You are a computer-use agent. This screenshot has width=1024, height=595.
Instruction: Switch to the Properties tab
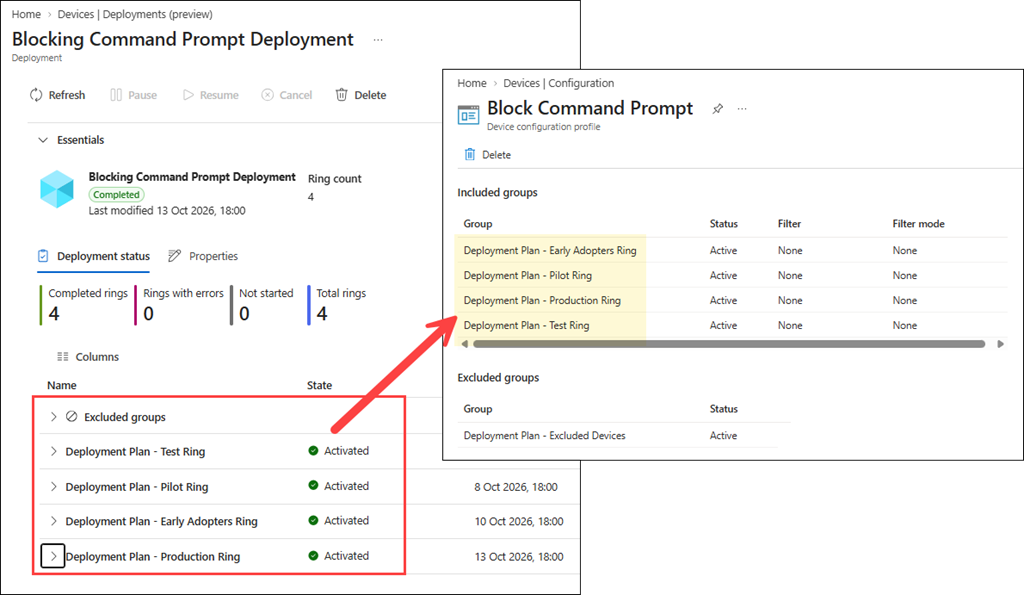[203, 256]
